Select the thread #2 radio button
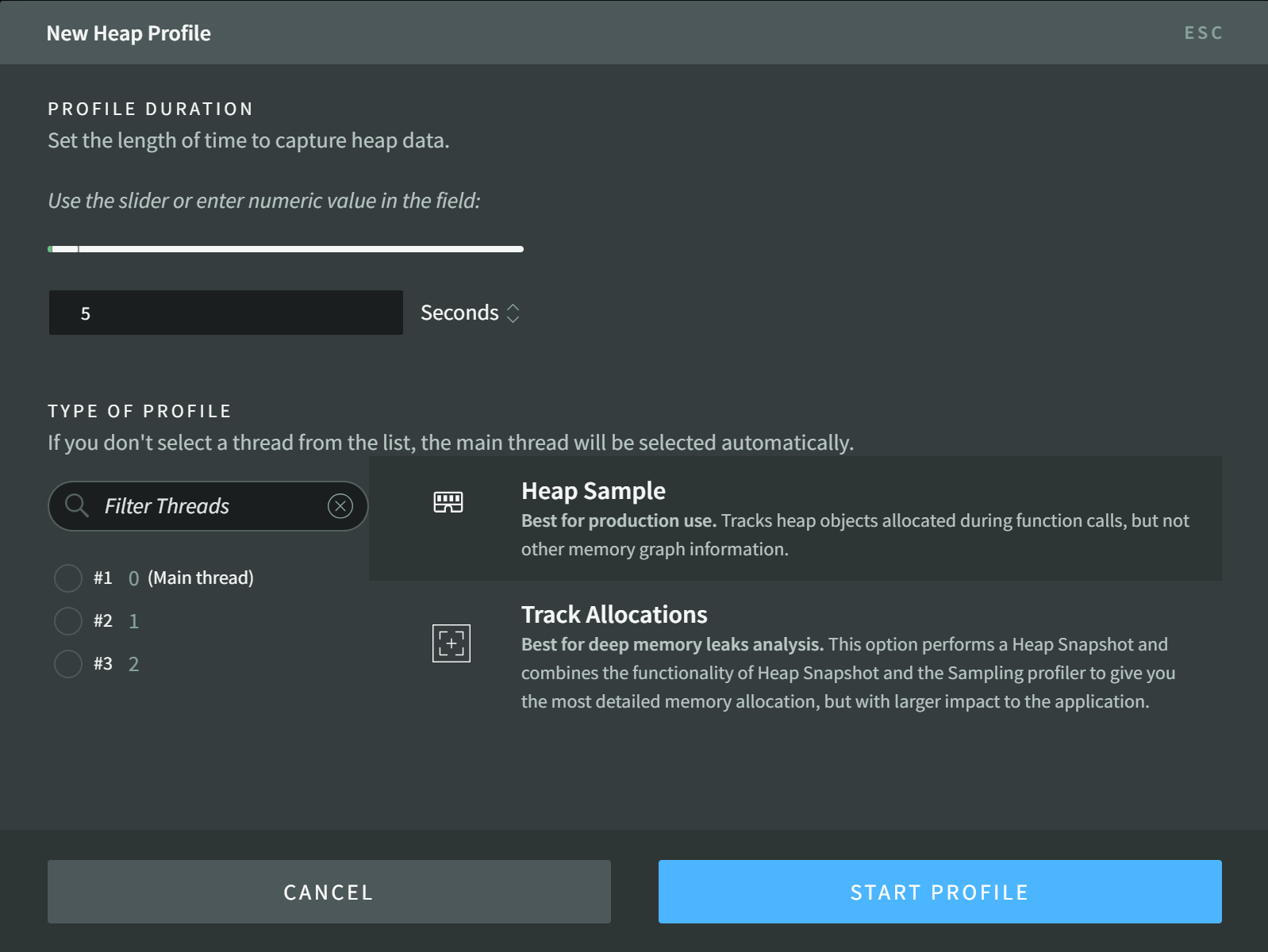This screenshot has height=952, width=1268. 68,621
